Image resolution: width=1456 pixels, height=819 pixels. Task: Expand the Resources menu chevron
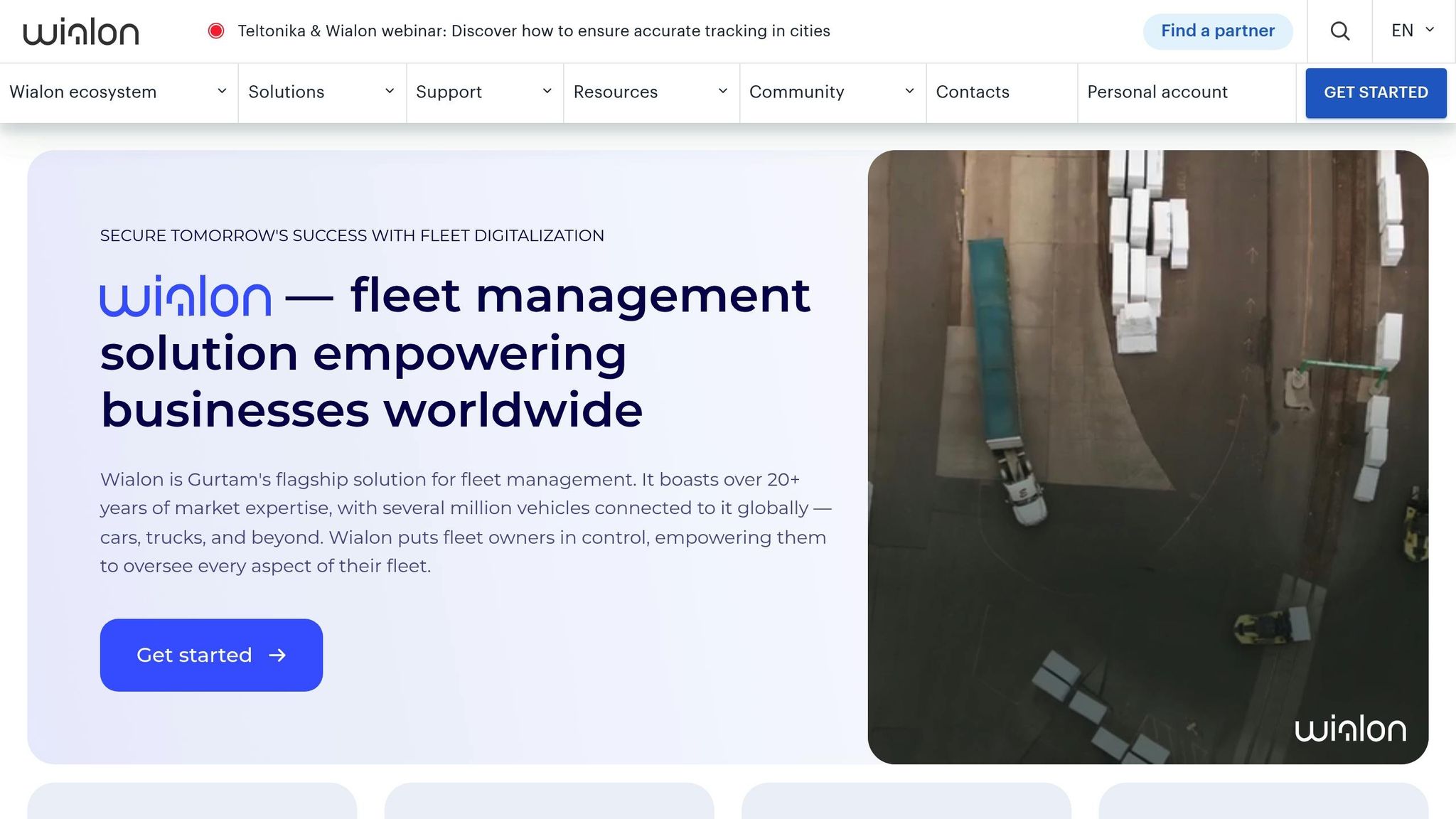point(723,91)
